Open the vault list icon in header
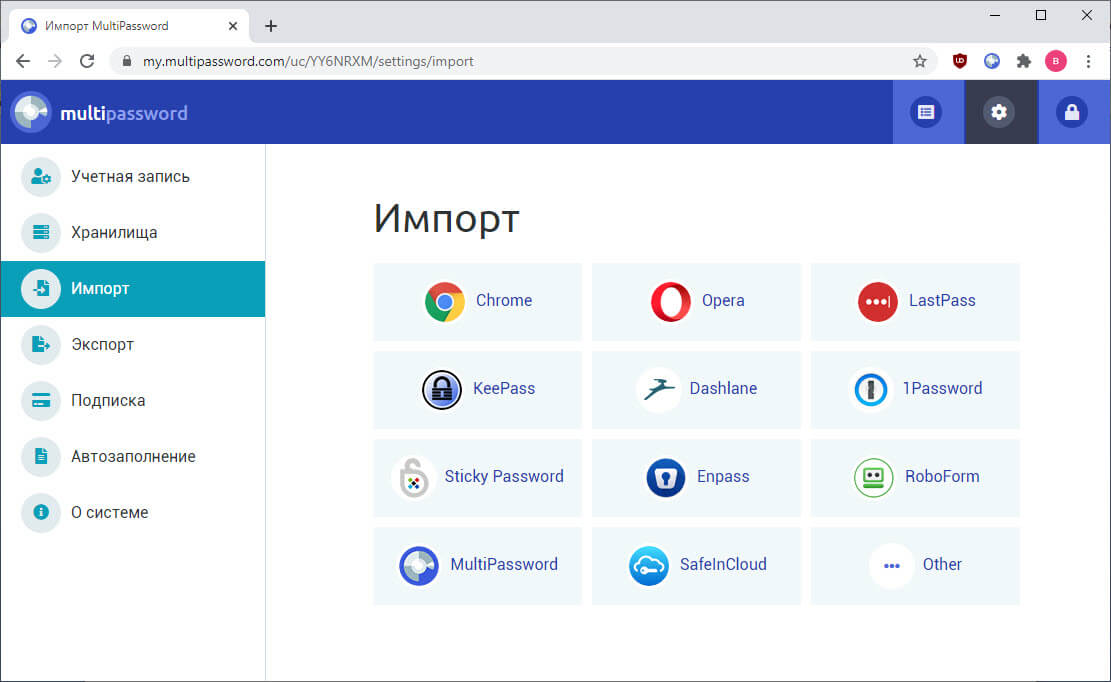Image resolution: width=1111 pixels, height=682 pixels. [x=926, y=112]
